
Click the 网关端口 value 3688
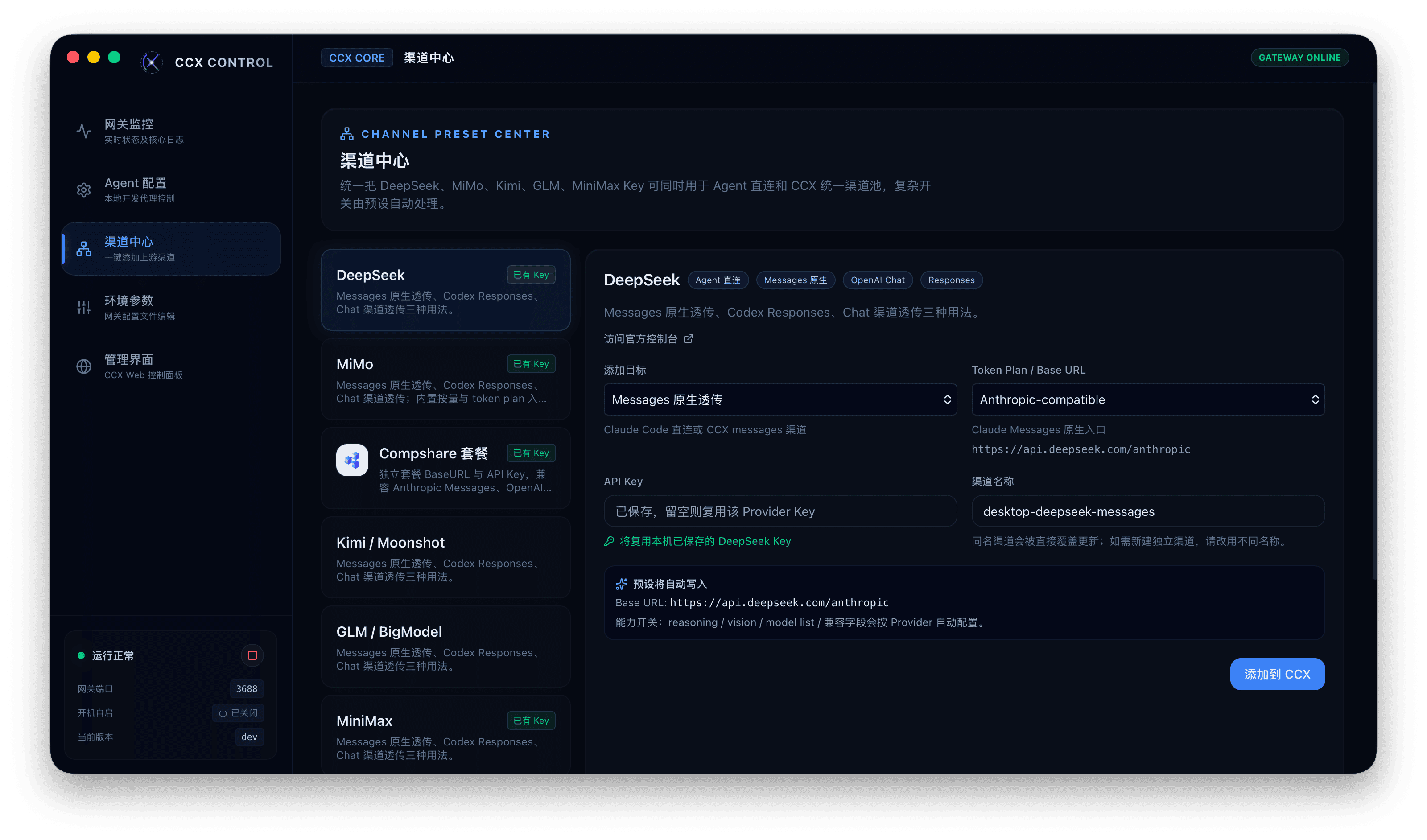(x=247, y=689)
